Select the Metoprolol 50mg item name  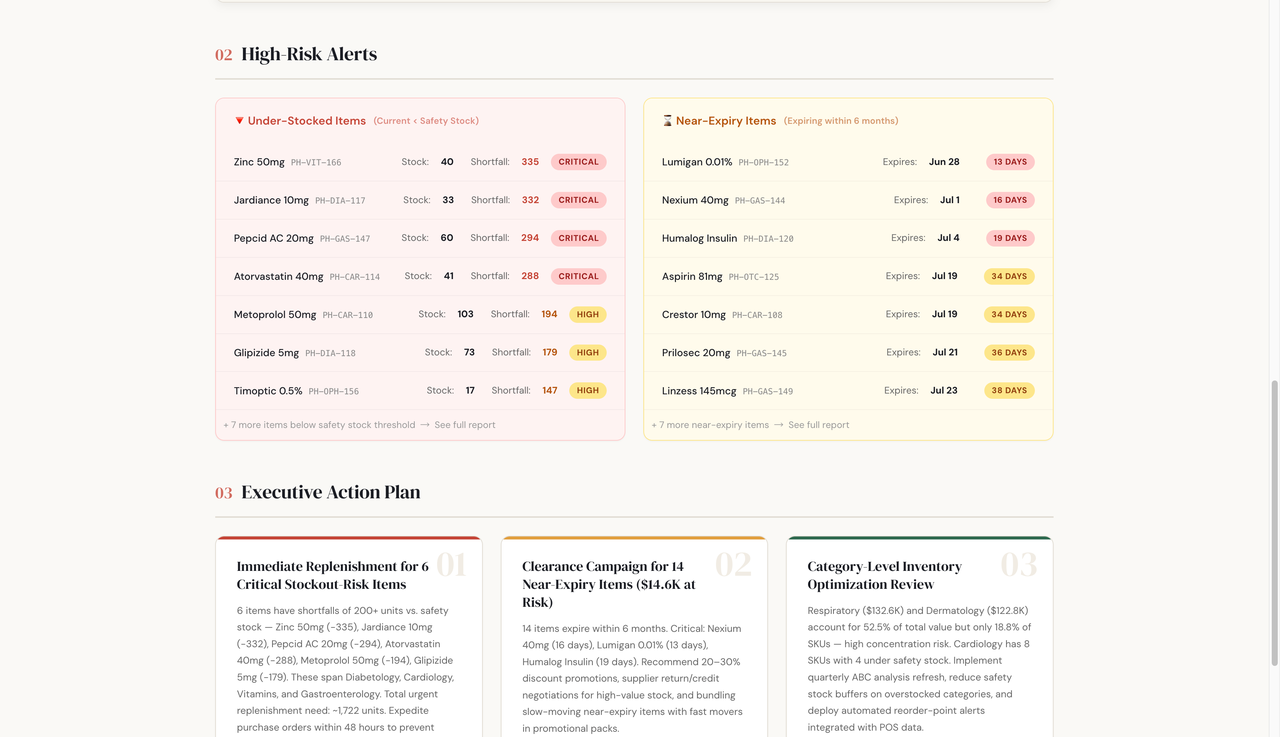tap(275, 314)
